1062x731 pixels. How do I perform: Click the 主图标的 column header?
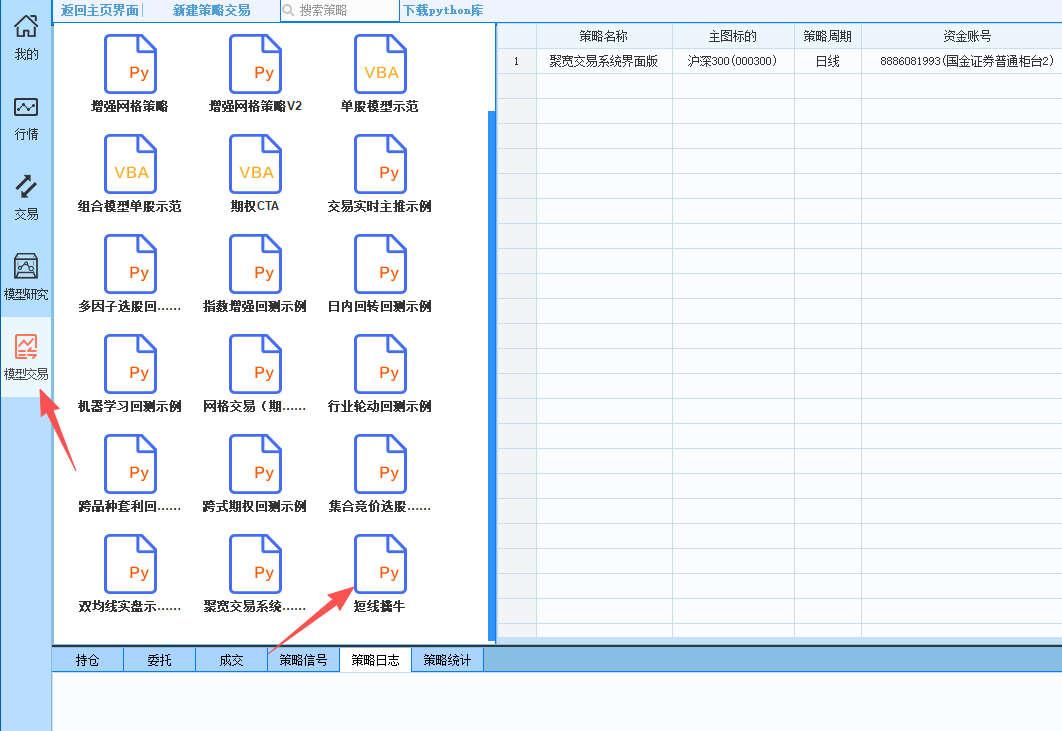[x=733, y=36]
